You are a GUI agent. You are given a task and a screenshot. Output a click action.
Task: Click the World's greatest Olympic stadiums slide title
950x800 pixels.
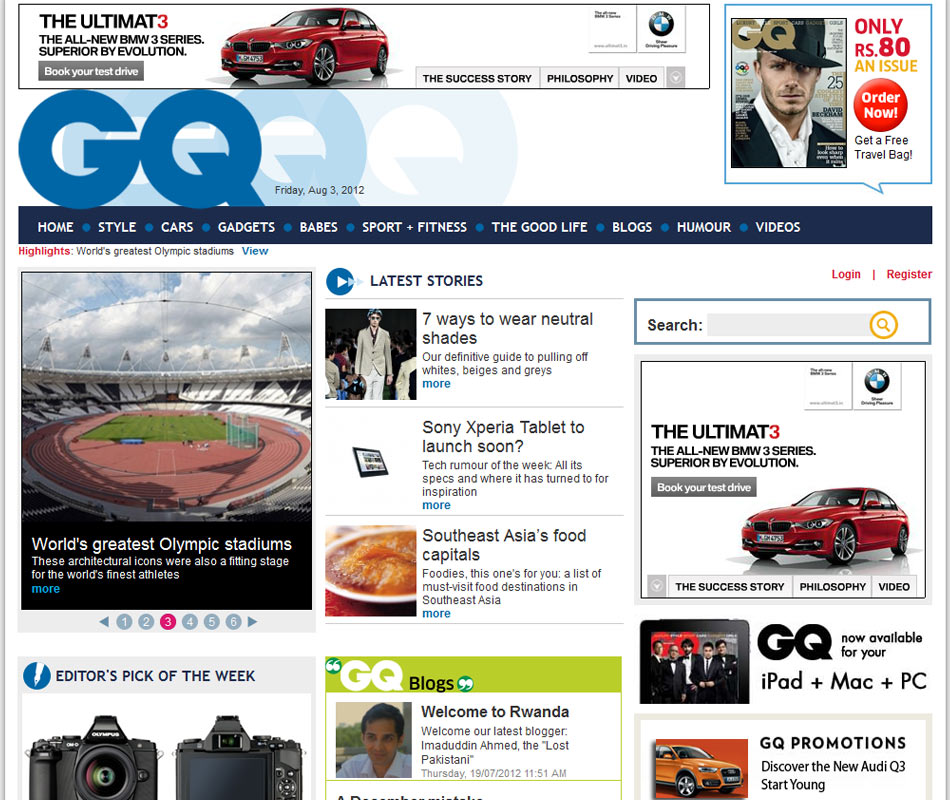point(162,544)
